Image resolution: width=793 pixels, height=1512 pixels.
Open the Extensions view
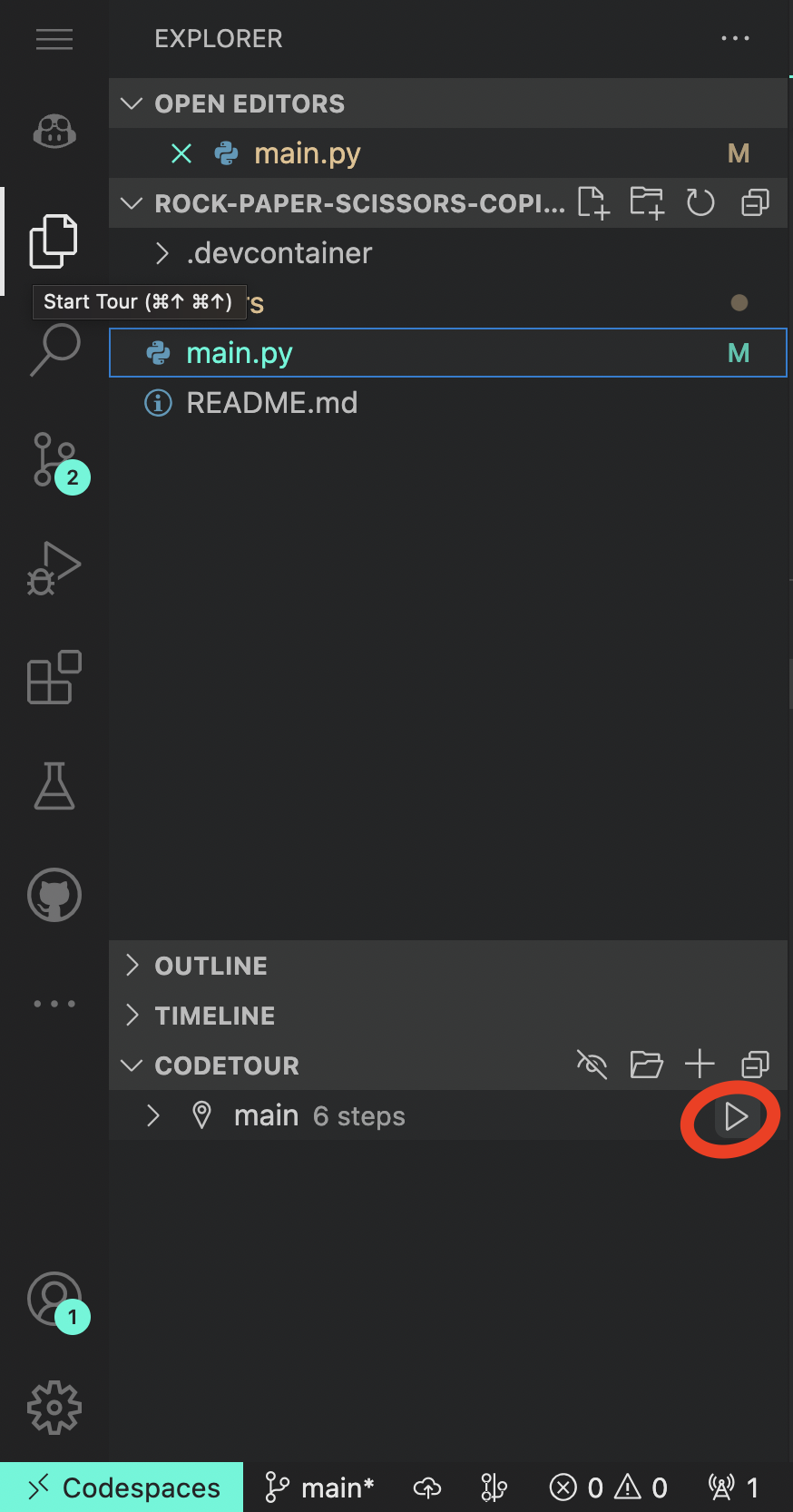point(54,677)
